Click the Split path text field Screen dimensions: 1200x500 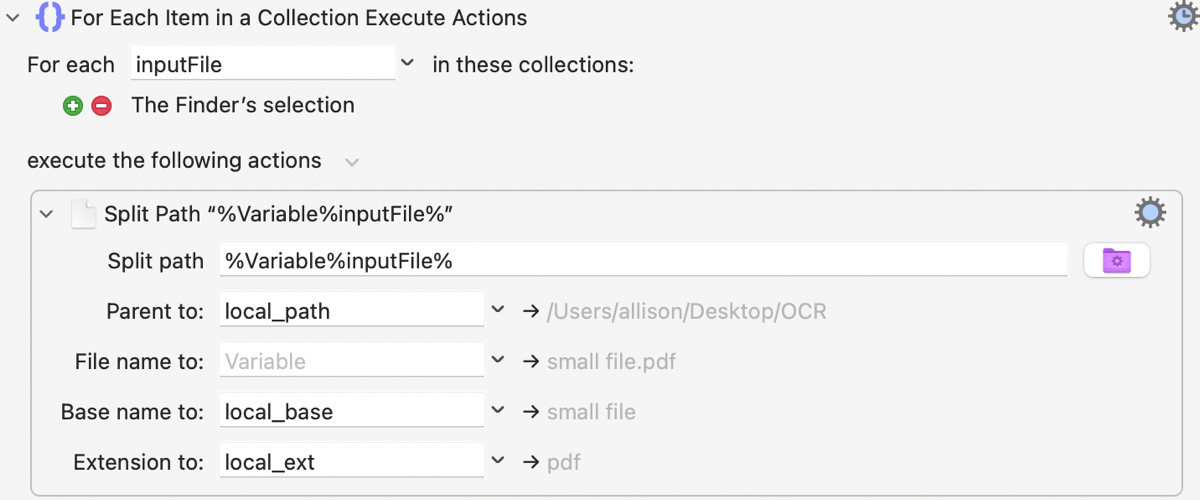click(x=642, y=261)
